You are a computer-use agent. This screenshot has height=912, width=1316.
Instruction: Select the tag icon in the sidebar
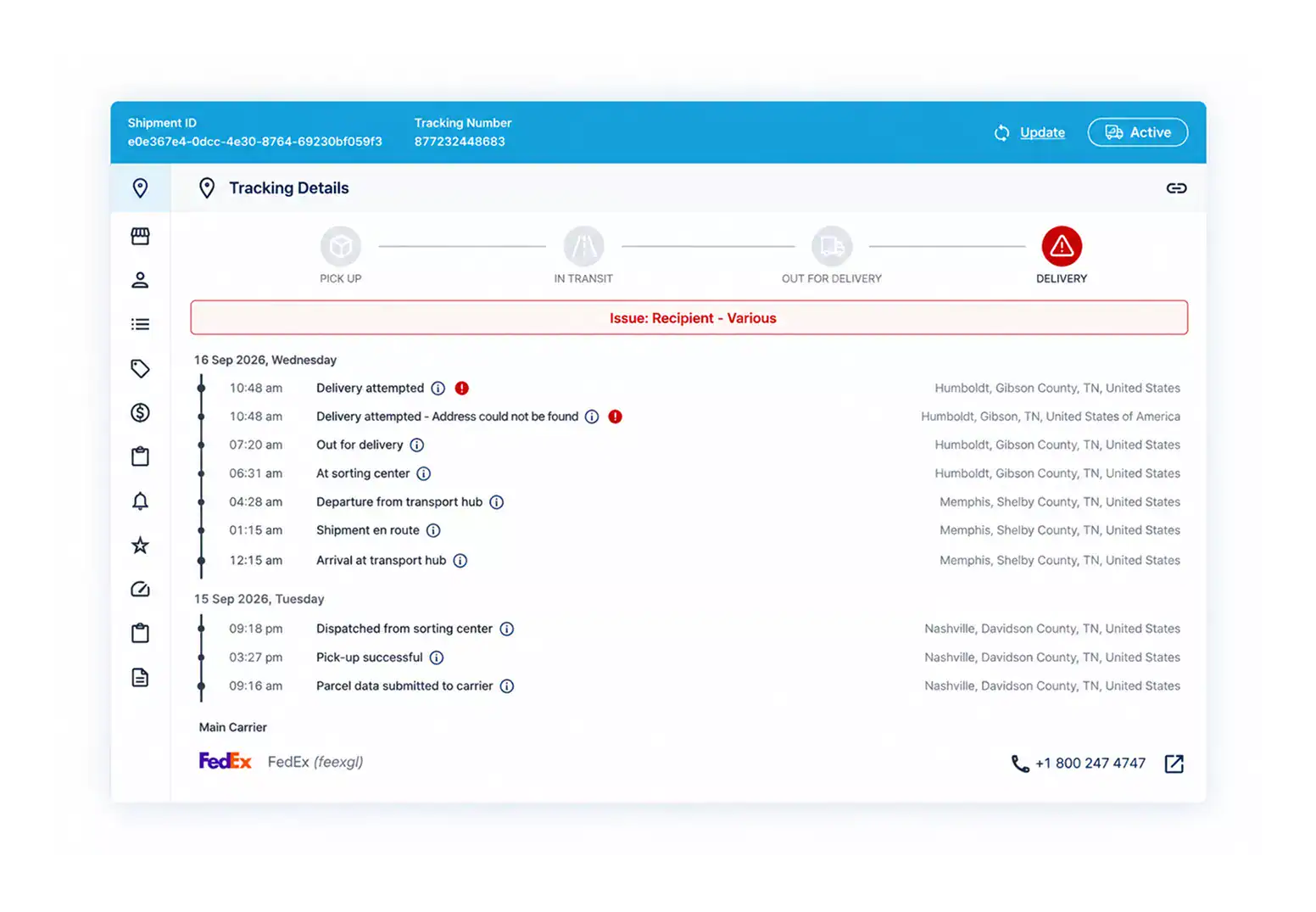coord(140,368)
